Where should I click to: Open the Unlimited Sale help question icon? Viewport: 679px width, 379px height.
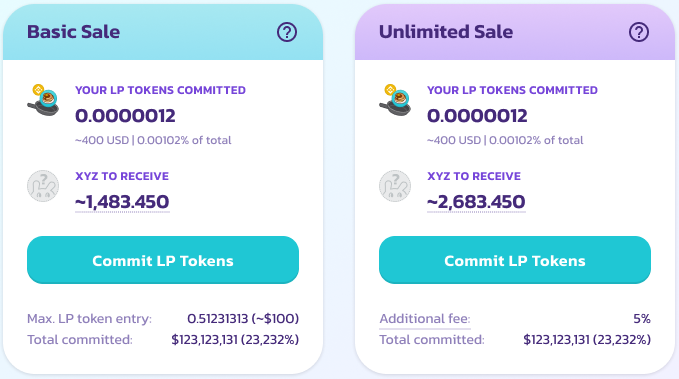(x=639, y=32)
